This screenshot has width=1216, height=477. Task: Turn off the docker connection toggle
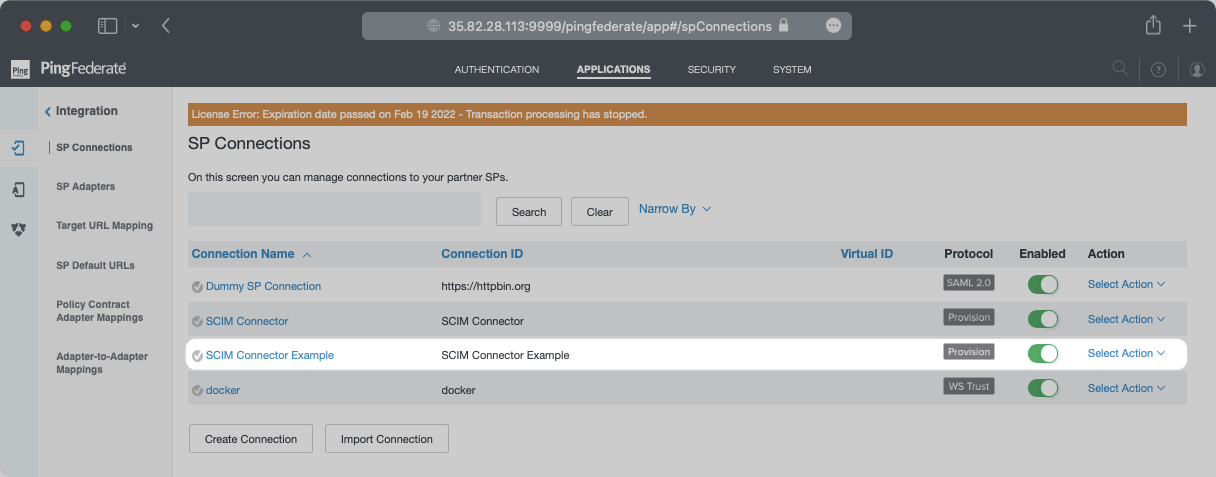[1042, 388]
